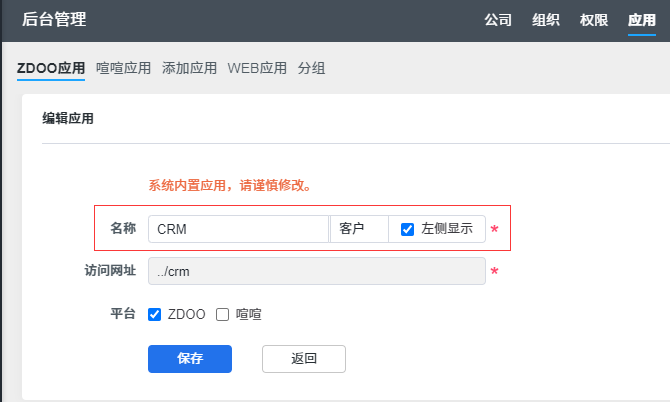The width and height of the screenshot is (670, 402).
Task: Click the 访问网址 field showing ../crm
Action: point(317,271)
